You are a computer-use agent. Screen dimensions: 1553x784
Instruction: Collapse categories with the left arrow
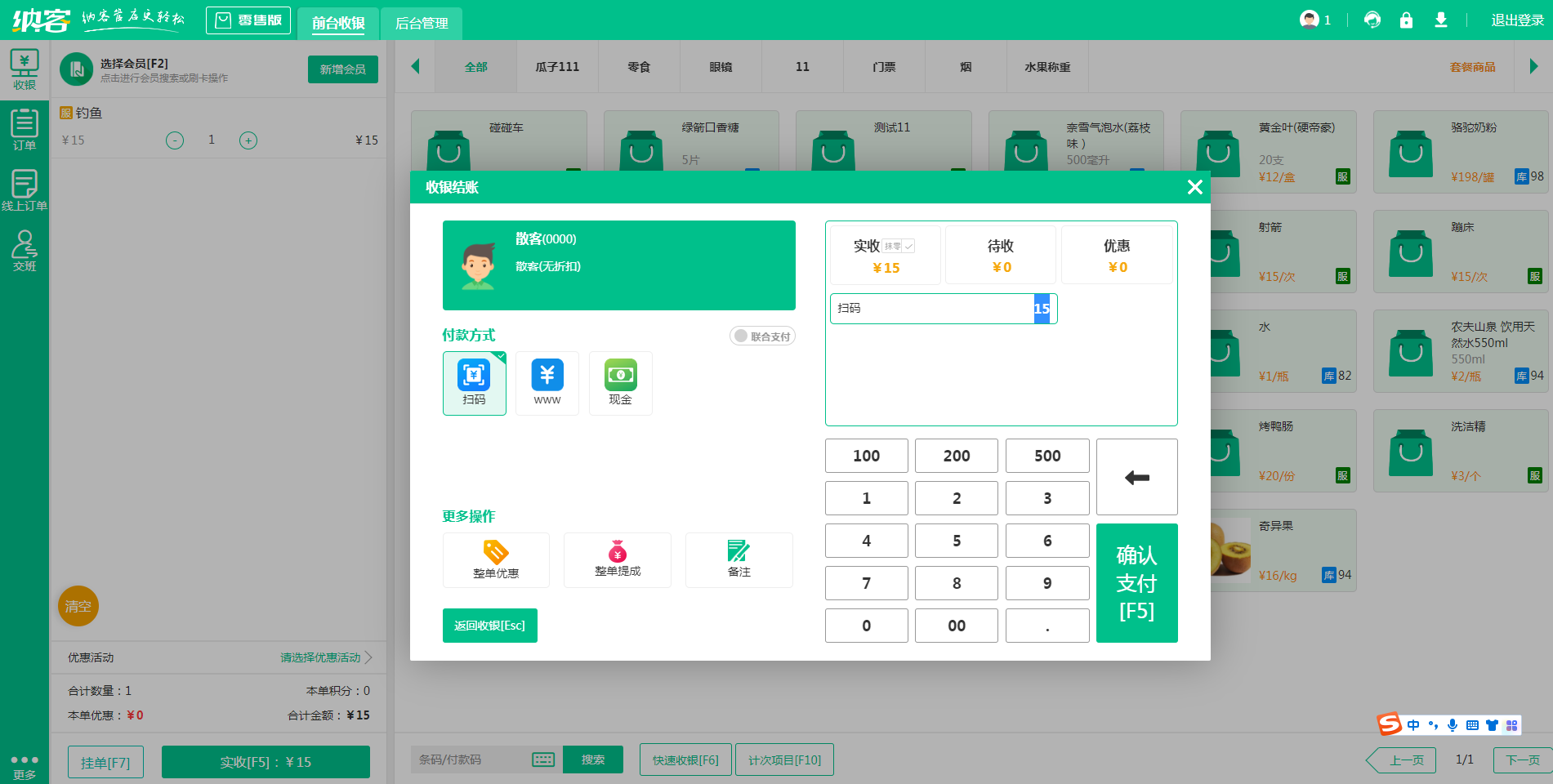coord(415,66)
